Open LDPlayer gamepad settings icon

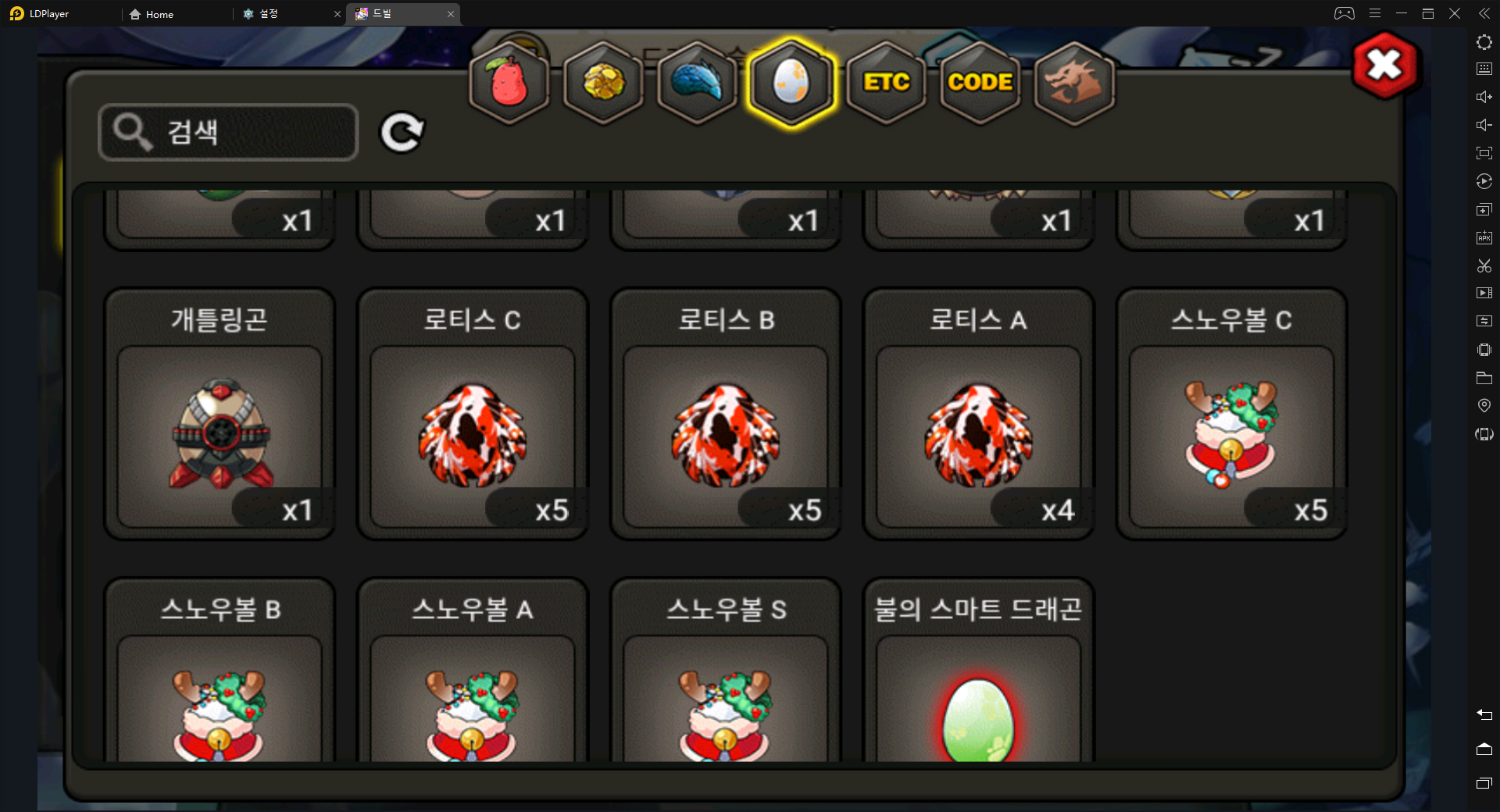1344,13
